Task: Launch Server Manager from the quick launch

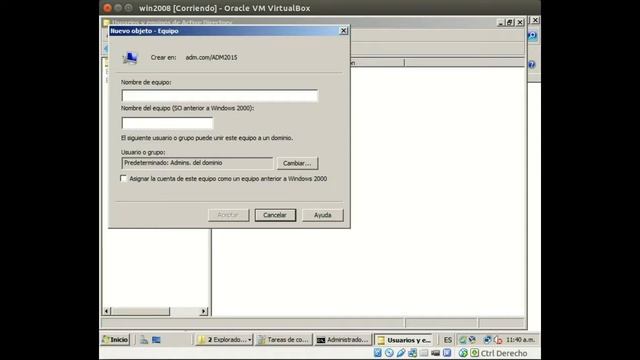Action: 144,340
